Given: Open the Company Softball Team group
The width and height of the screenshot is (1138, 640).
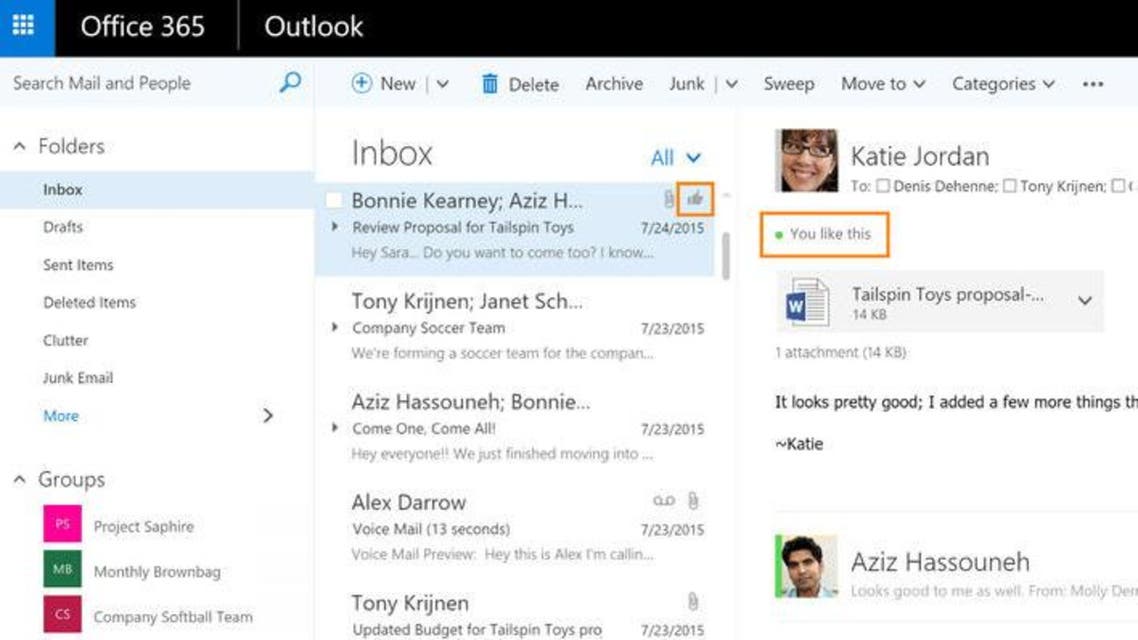Looking at the screenshot, I should coord(173,617).
